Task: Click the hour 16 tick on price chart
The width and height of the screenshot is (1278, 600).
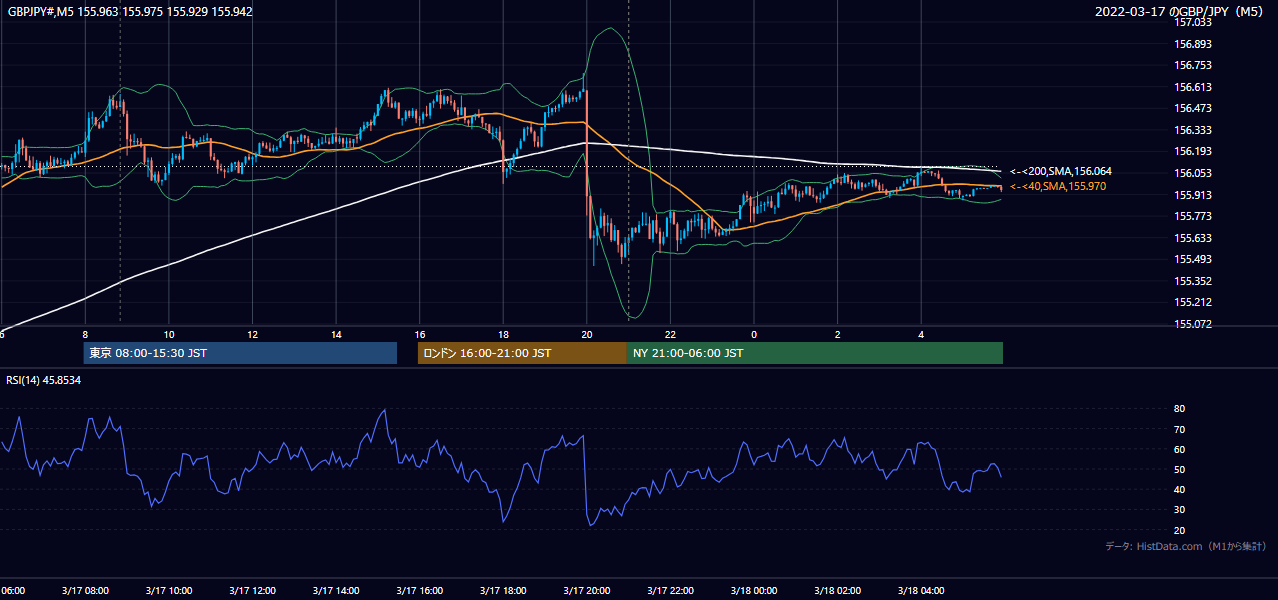Action: click(x=420, y=335)
